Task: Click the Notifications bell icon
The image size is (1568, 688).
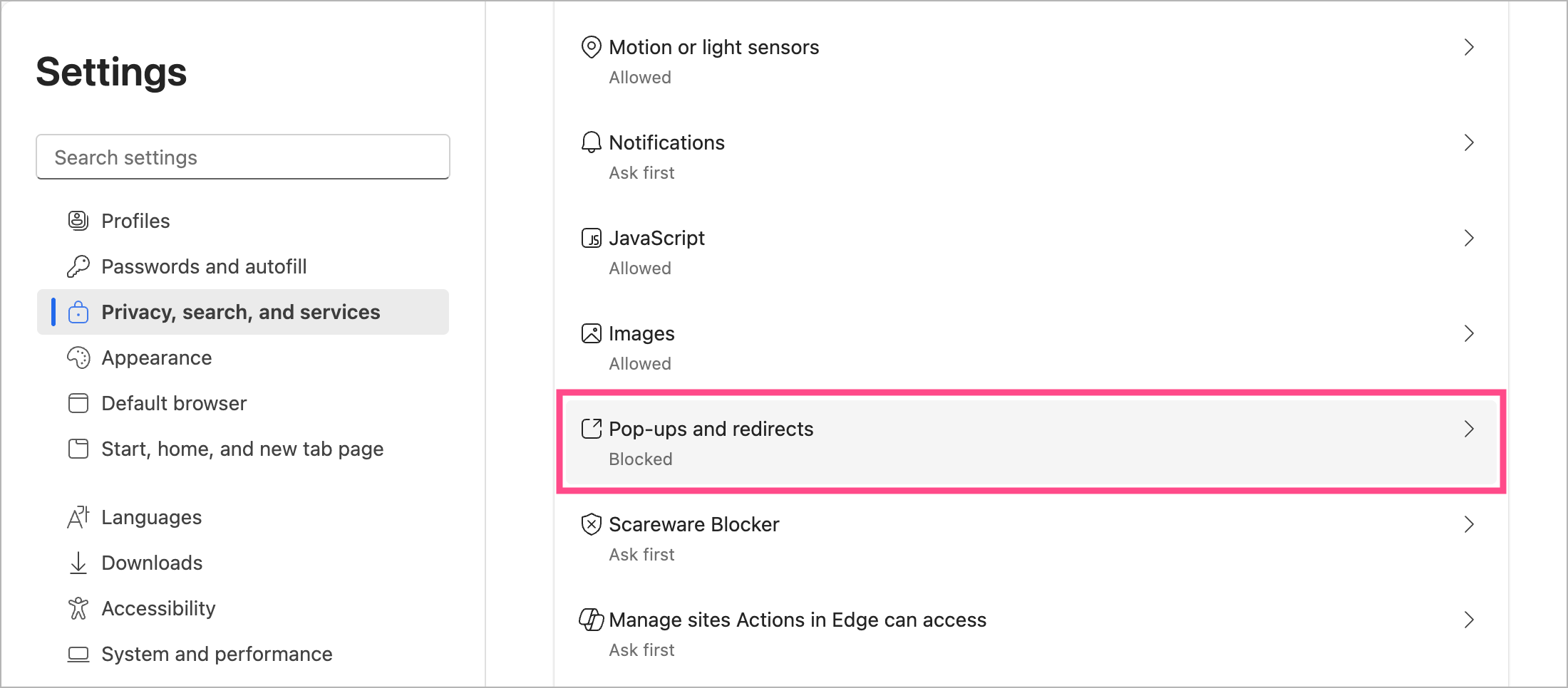Action: point(592,142)
